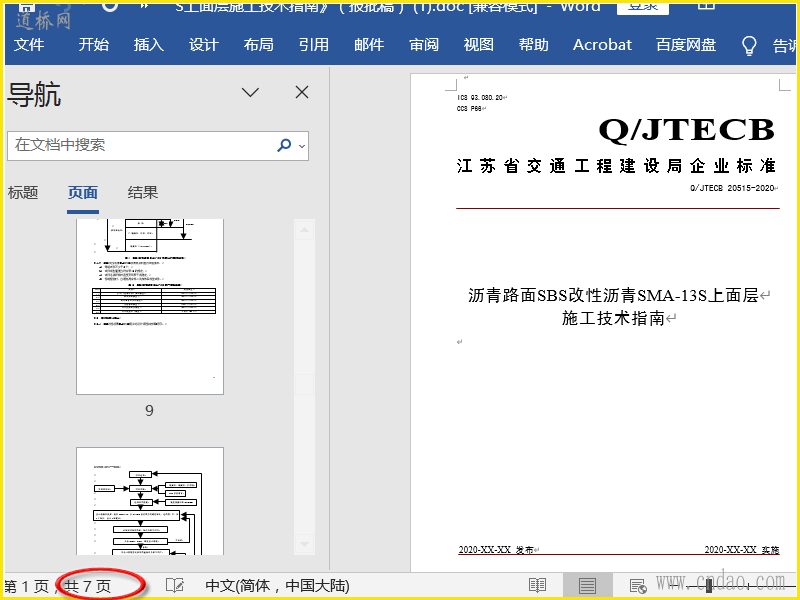The height and width of the screenshot is (600, 800).
Task: Click the 2020-XX-XX 发布 date text
Action: coord(496,549)
